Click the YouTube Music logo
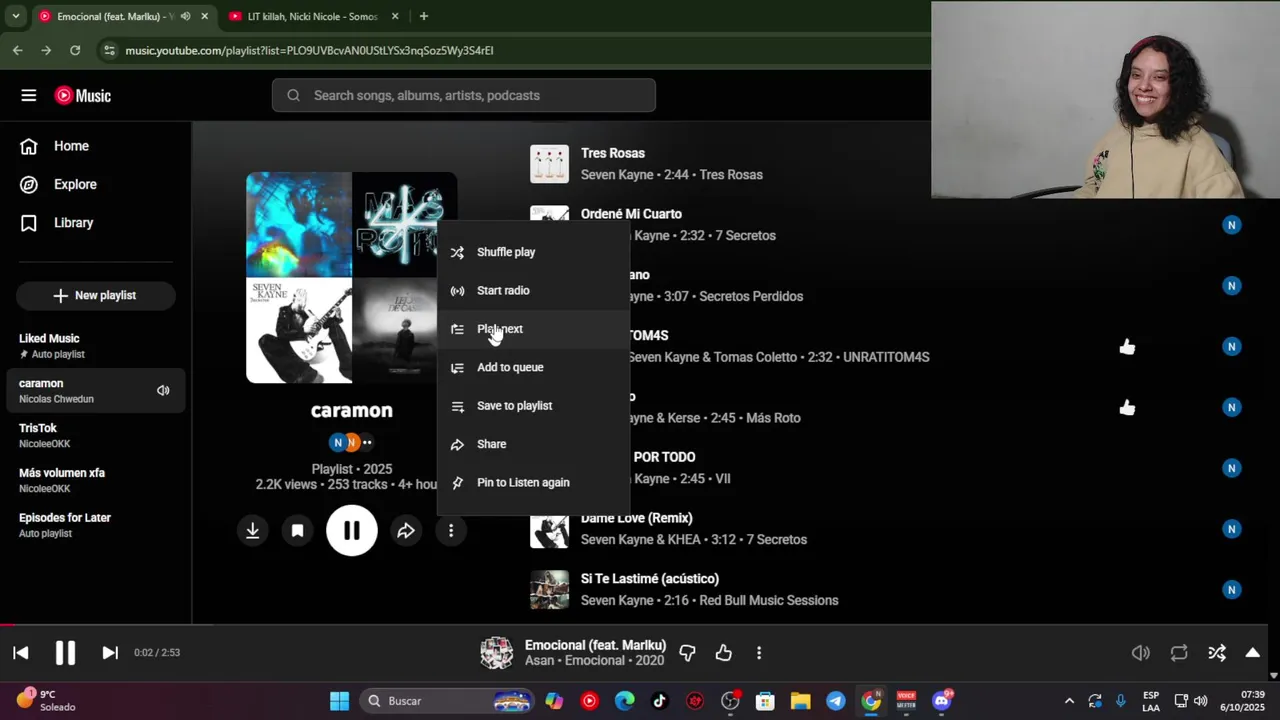Screen dimensions: 1280x720 pyautogui.click(x=83, y=95)
